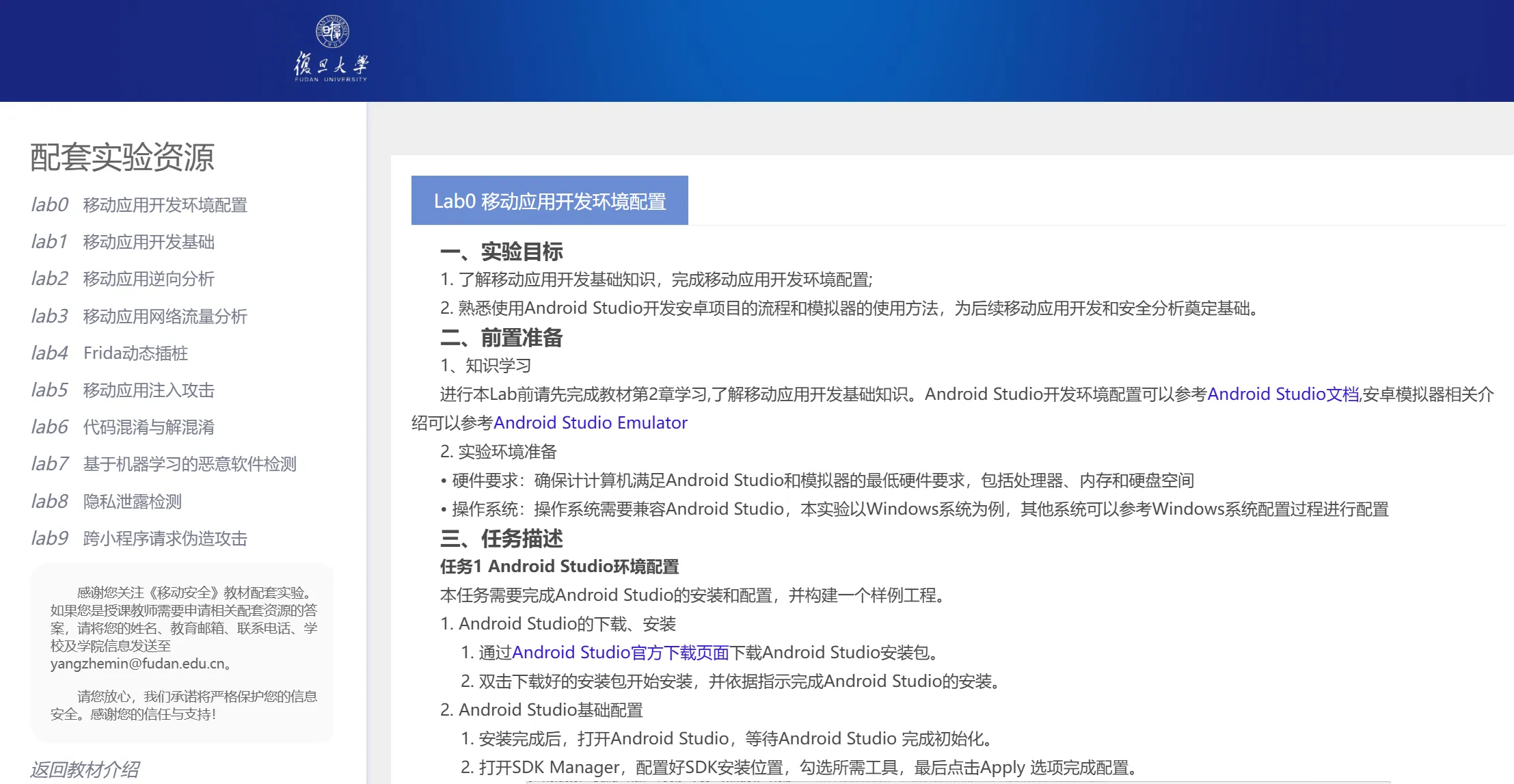Open lab8 隐私泄露检测
The image size is (1514, 784).
[x=106, y=501]
